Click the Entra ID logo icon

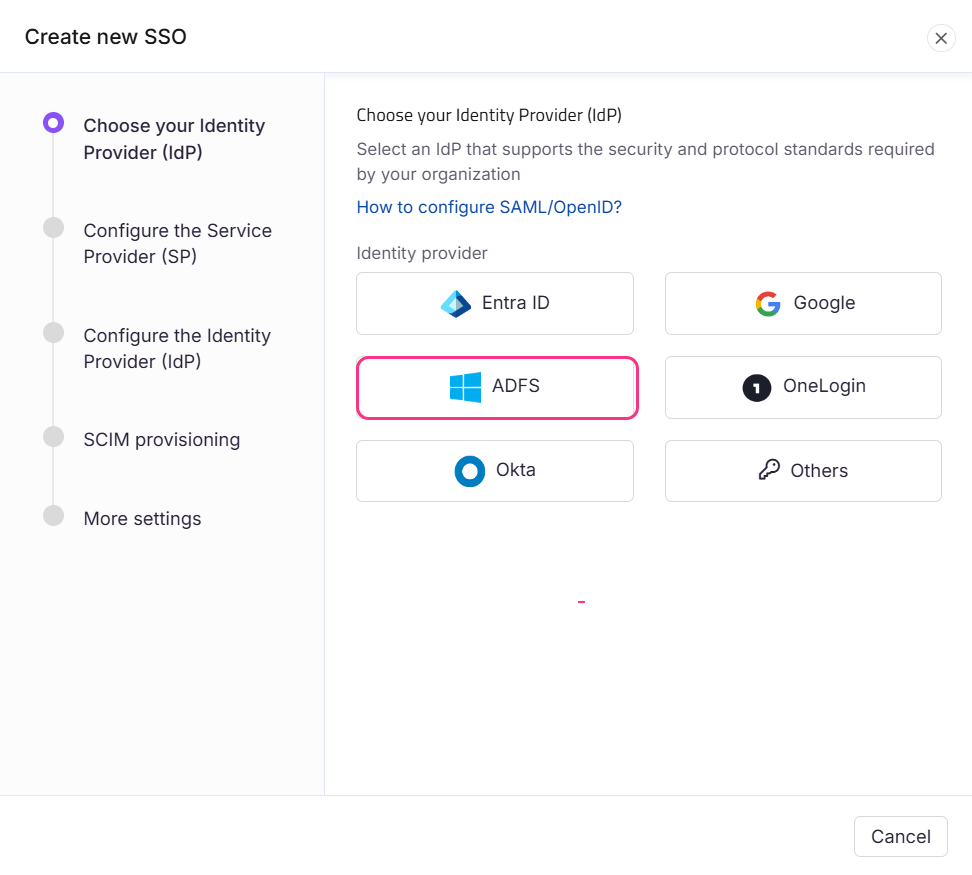click(x=456, y=304)
